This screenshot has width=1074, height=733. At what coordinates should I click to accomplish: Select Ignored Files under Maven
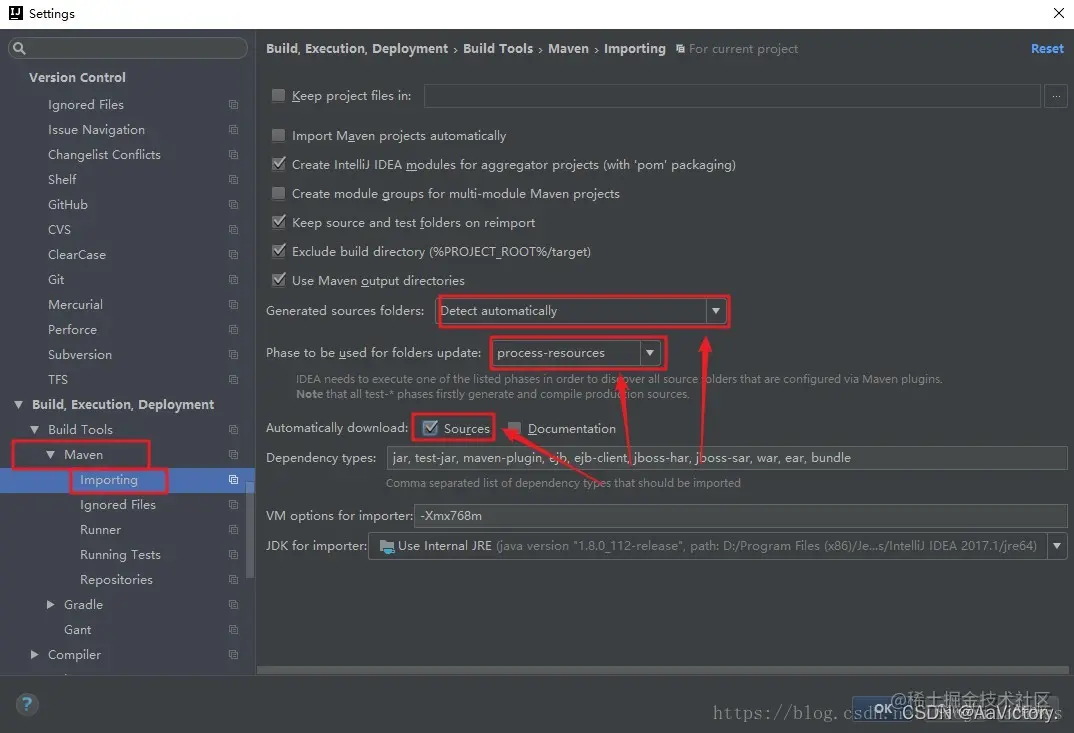click(118, 505)
